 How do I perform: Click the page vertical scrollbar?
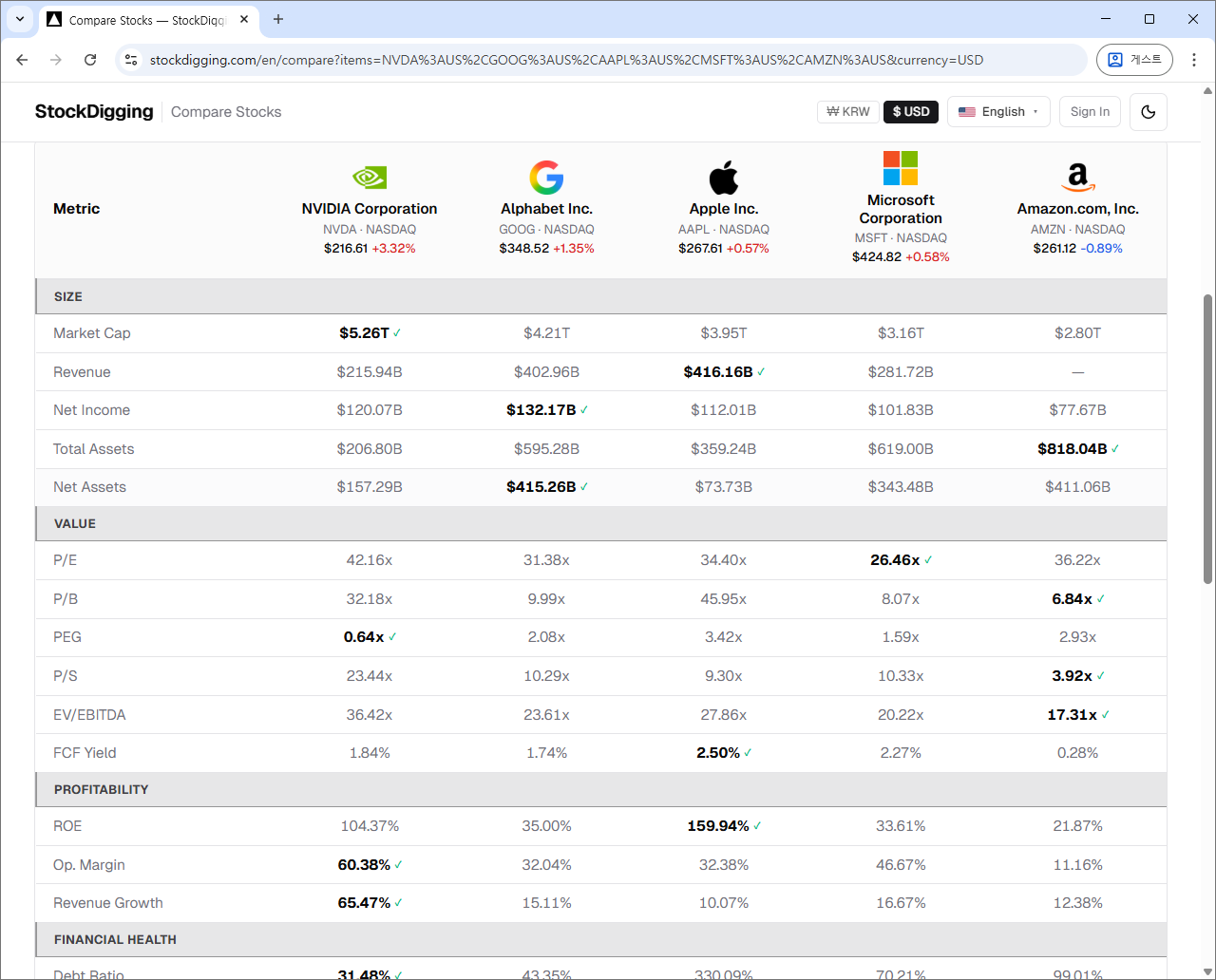pos(1207,437)
